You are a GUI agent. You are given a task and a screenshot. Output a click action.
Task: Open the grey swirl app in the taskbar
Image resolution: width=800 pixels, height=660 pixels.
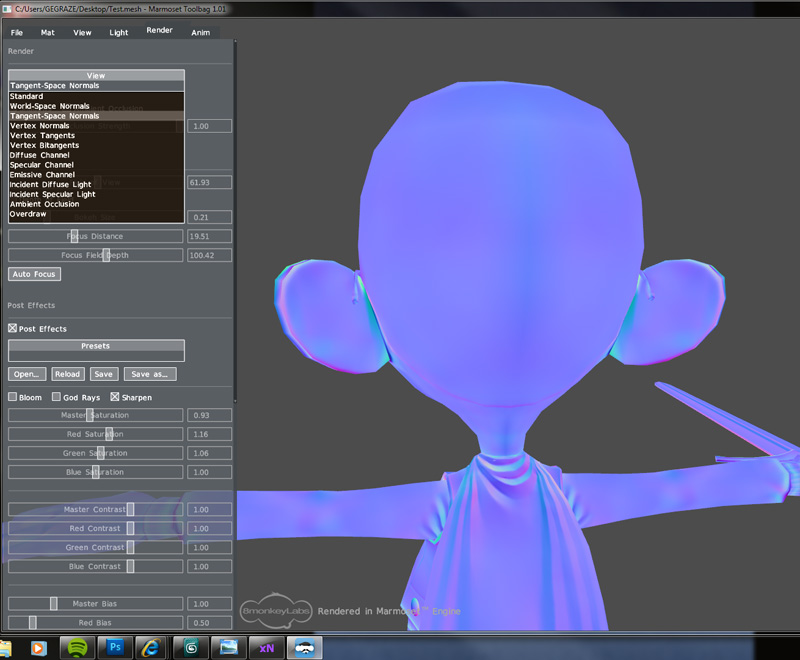click(x=191, y=648)
